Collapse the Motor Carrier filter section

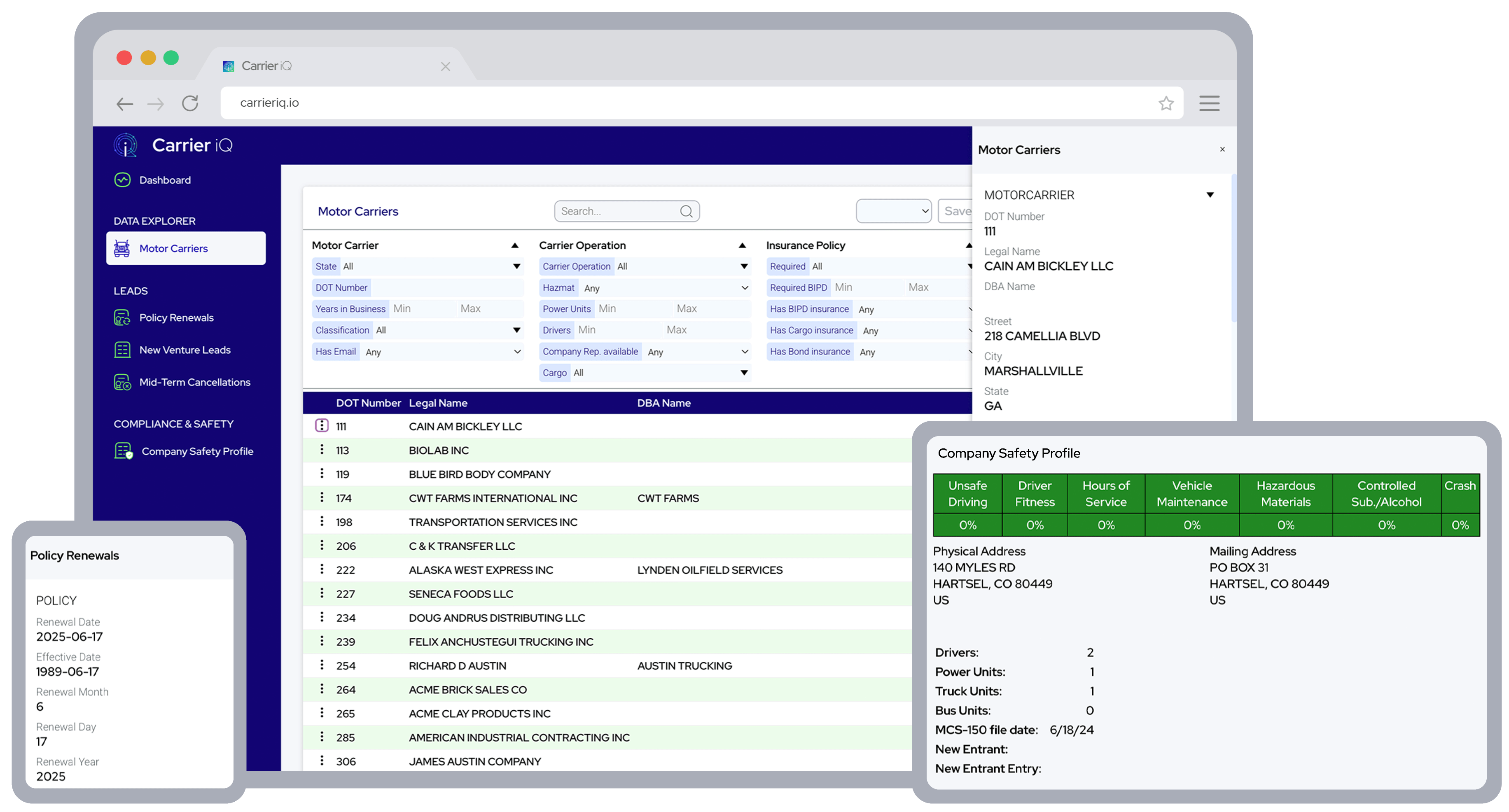point(514,245)
